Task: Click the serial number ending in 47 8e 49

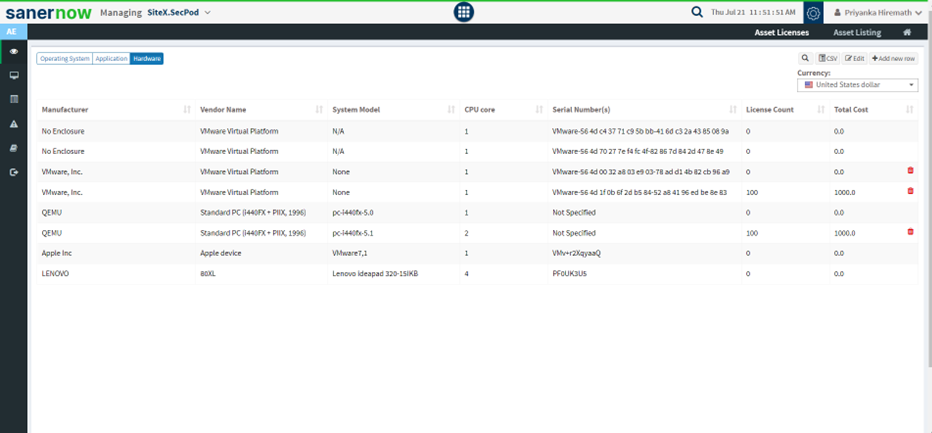Action: (x=638, y=152)
